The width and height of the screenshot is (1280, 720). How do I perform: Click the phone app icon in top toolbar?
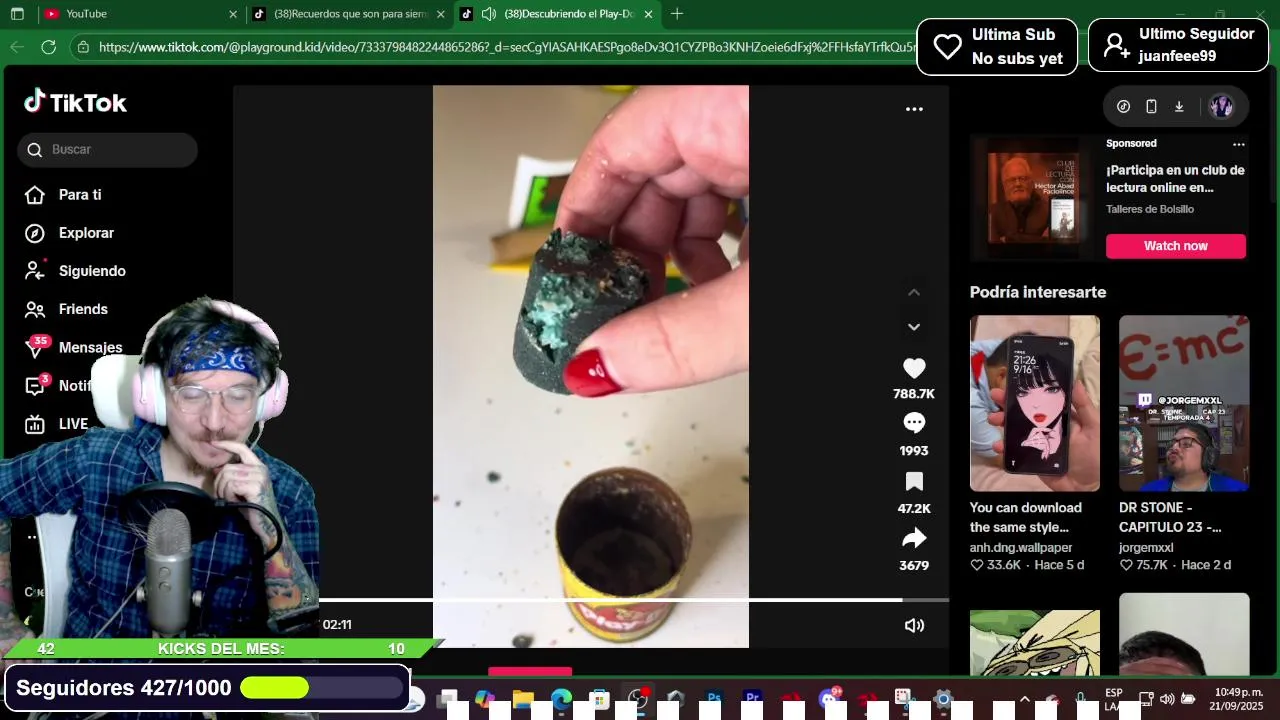[1151, 107]
